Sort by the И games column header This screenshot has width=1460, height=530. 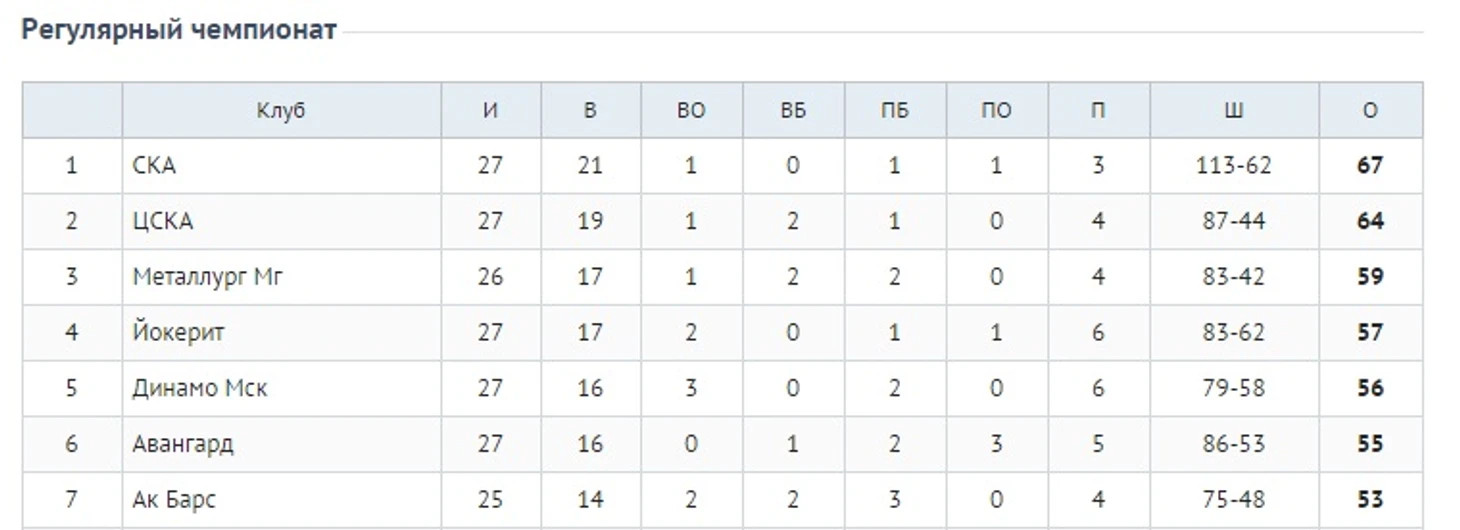coord(490,111)
